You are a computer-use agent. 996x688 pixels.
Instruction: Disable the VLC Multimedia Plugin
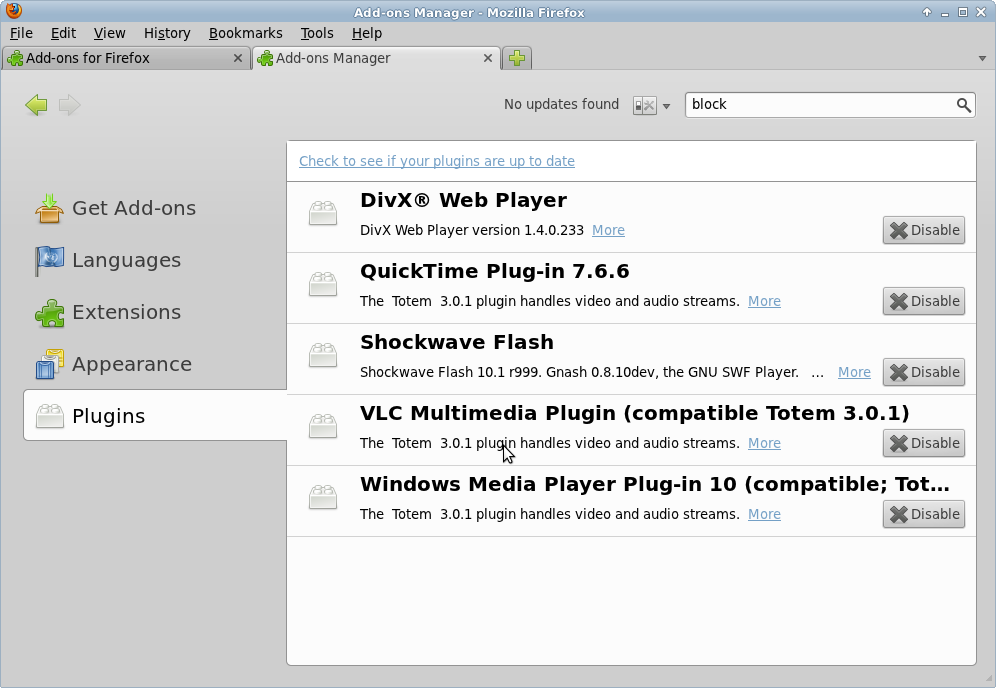coord(924,443)
